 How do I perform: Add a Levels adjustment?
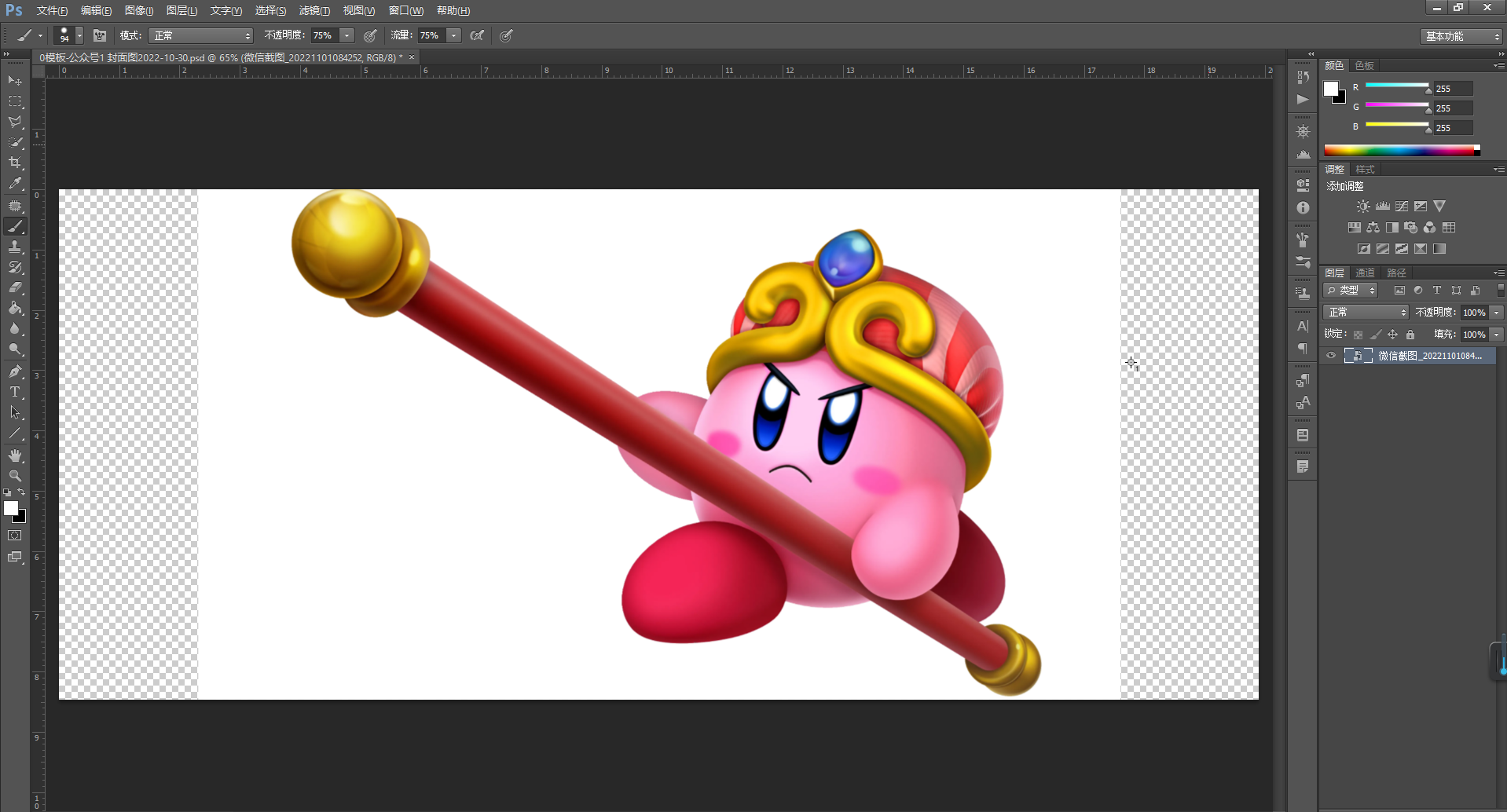[1383, 207]
